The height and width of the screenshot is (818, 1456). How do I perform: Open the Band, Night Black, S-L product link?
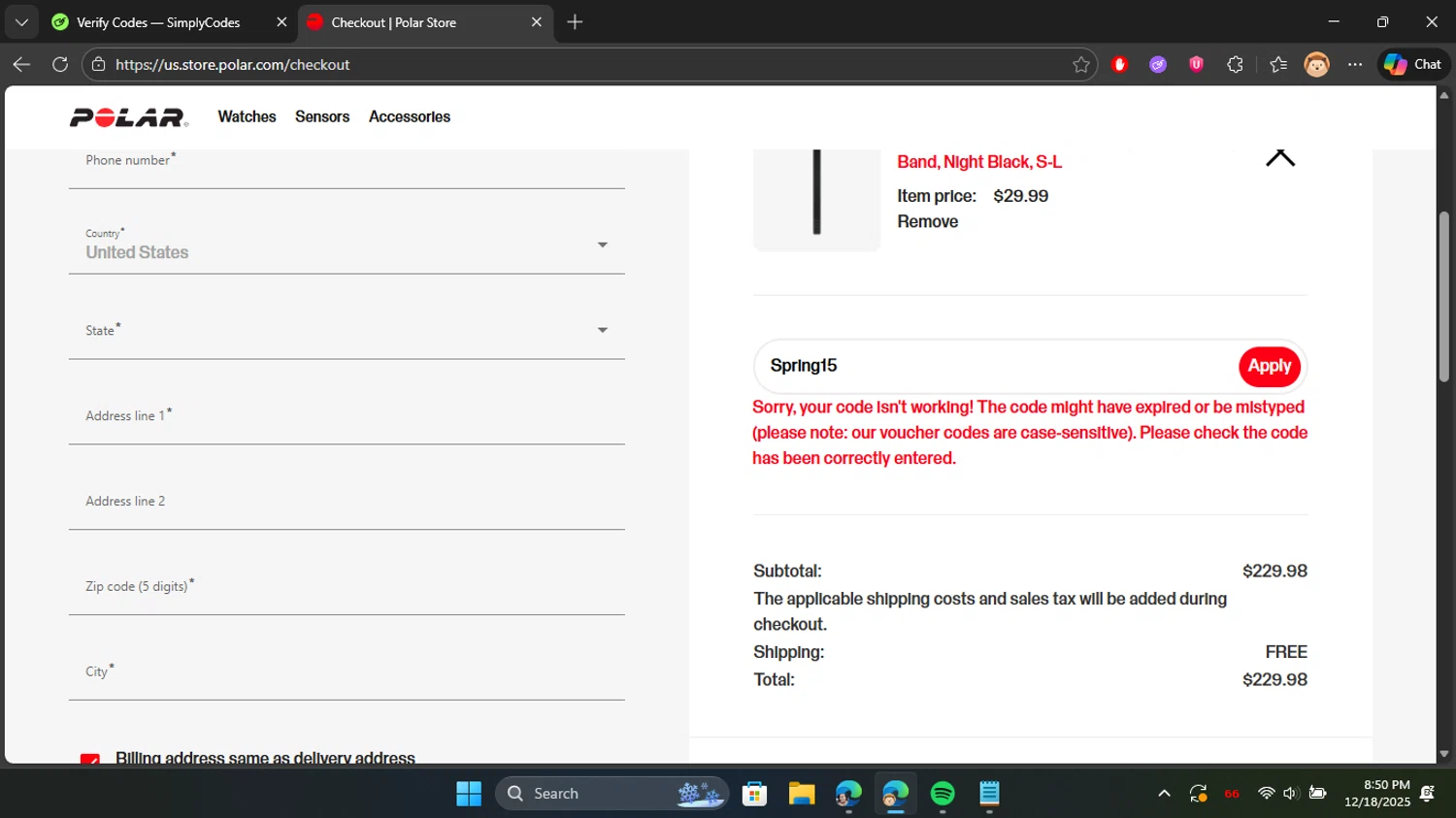[x=979, y=161]
